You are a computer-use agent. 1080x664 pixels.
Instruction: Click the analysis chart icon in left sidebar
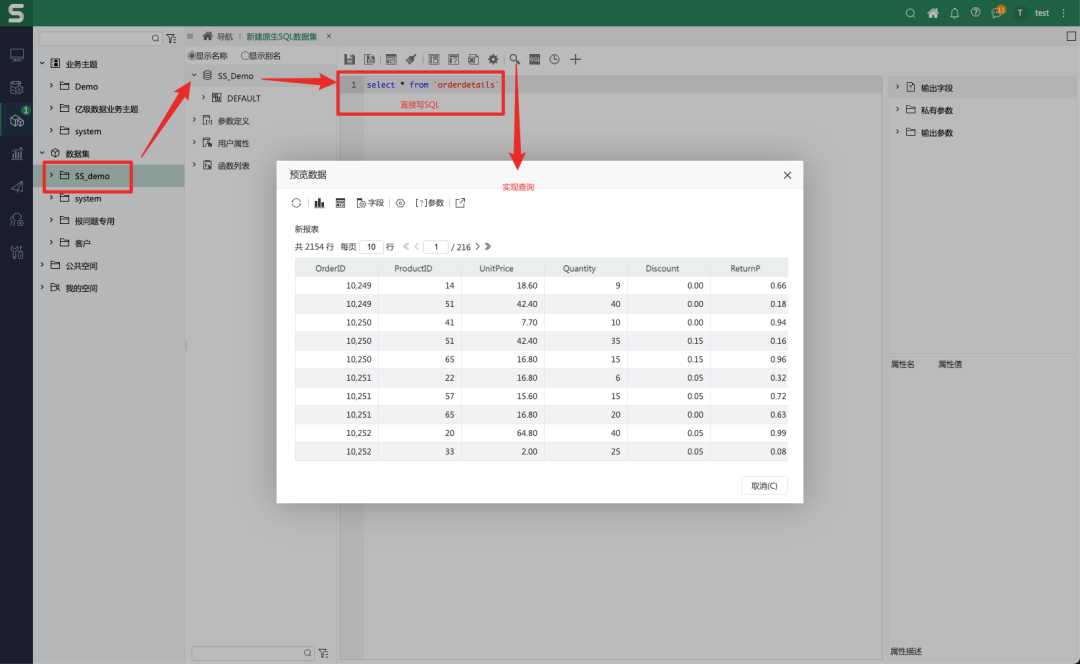17,154
